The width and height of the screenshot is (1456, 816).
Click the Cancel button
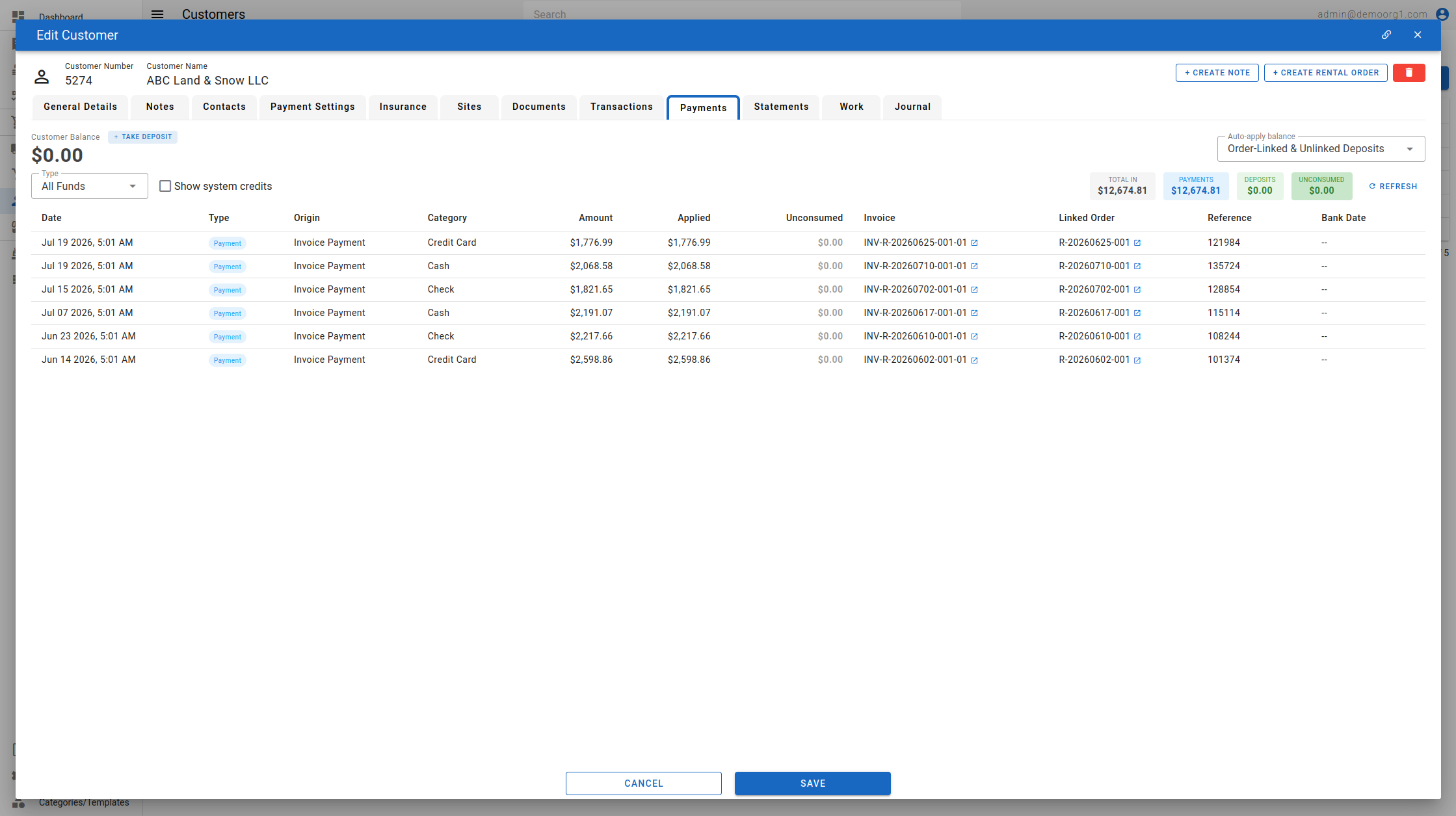pyautogui.click(x=644, y=783)
